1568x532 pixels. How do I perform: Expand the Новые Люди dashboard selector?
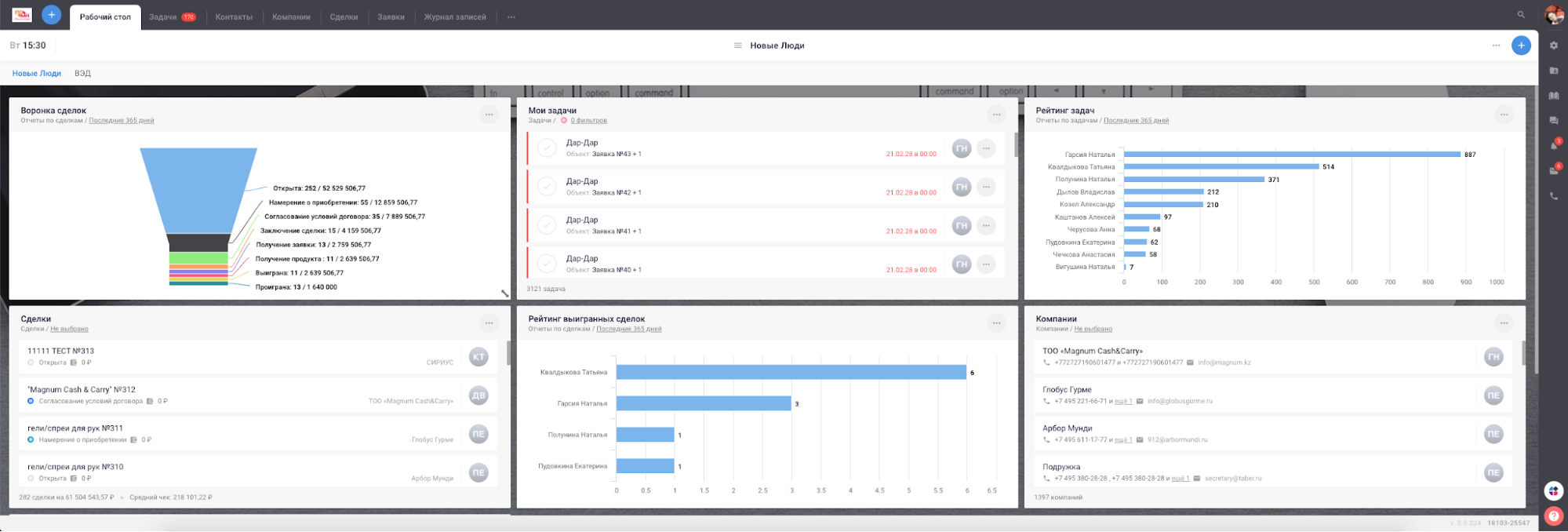click(769, 46)
